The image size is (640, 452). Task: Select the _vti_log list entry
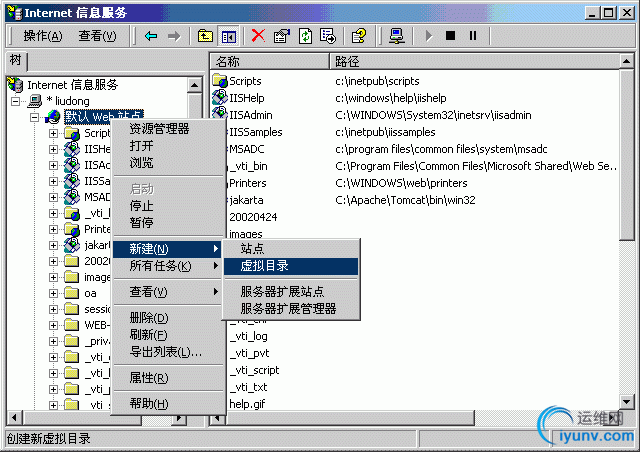249,336
